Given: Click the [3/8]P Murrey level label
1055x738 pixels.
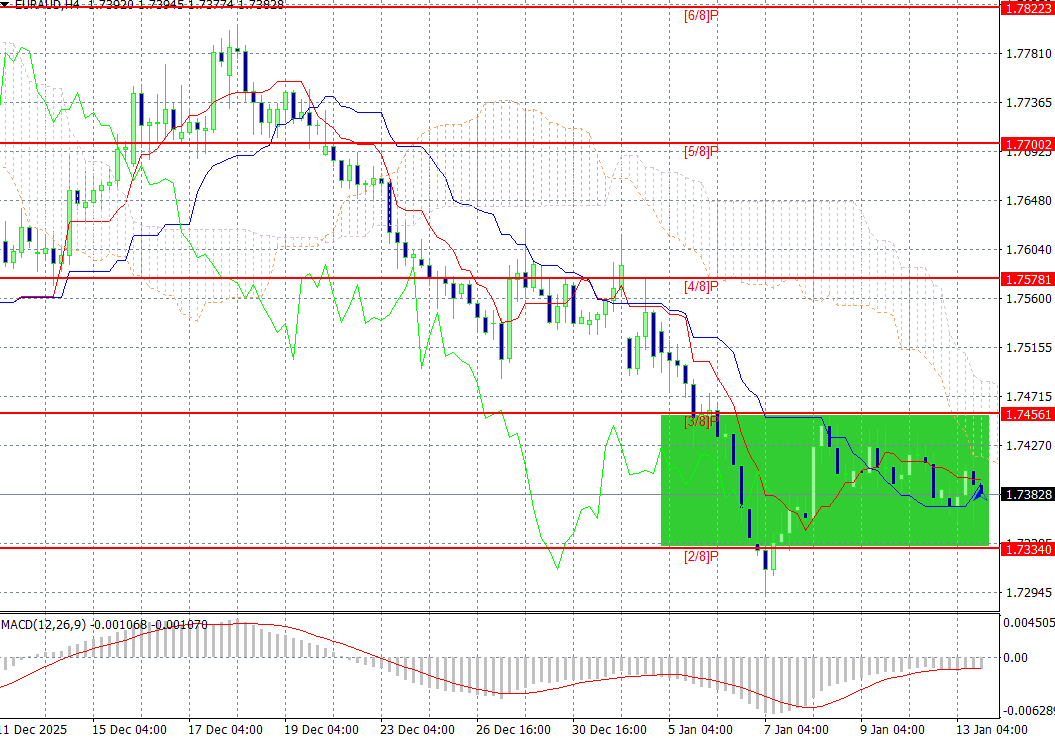Looking at the screenshot, I should click(x=701, y=422).
